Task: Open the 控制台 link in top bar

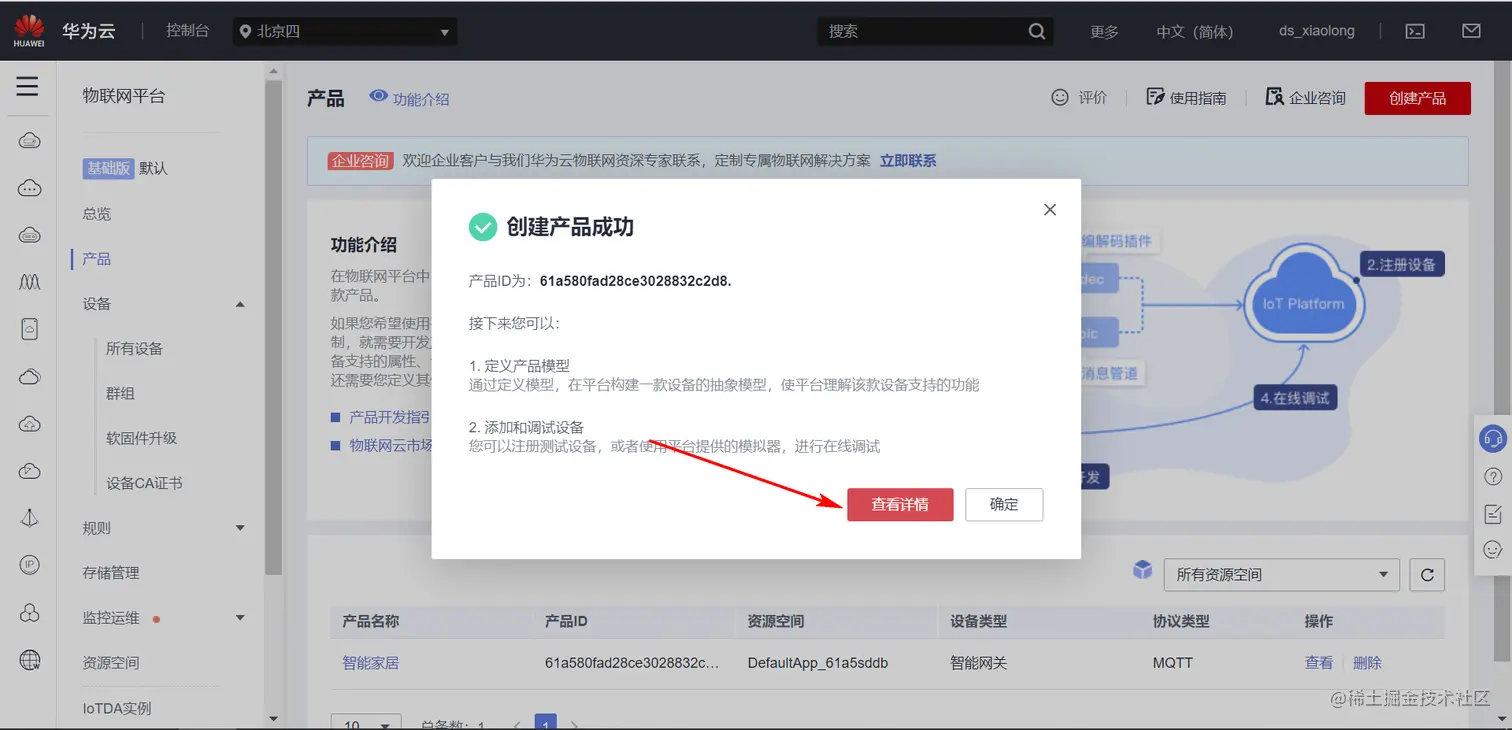Action: click(188, 31)
